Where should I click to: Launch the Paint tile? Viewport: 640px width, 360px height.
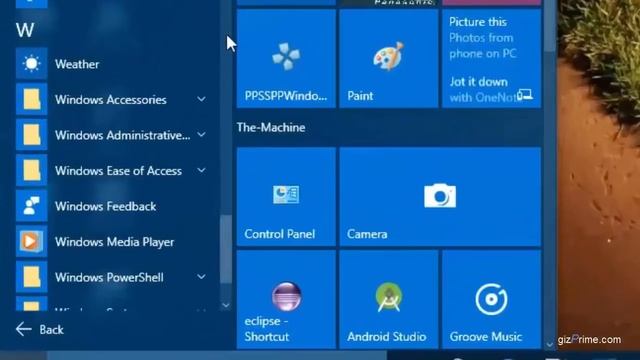[389, 59]
